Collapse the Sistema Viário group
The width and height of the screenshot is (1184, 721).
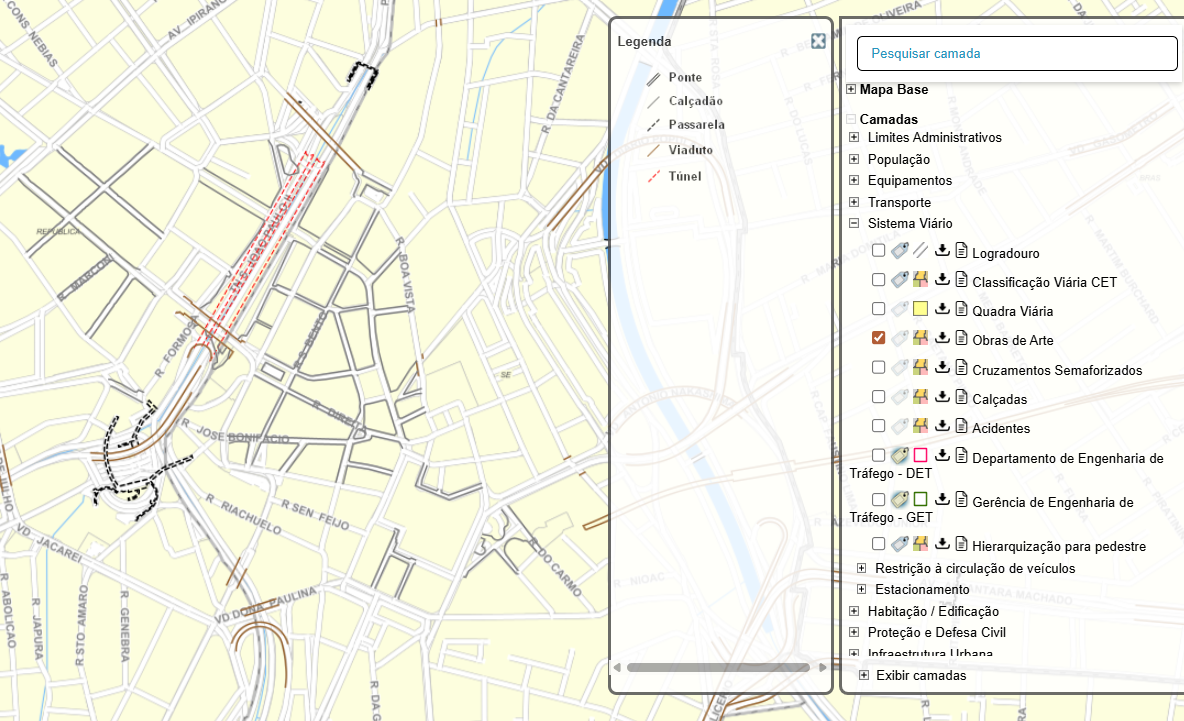[x=854, y=224]
